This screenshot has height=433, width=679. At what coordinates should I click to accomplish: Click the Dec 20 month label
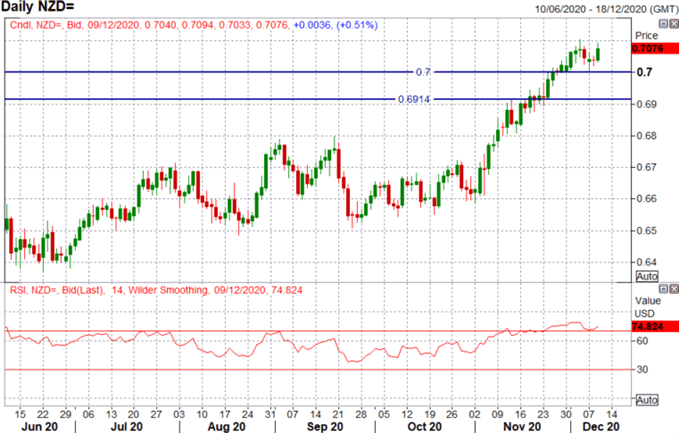click(x=601, y=427)
